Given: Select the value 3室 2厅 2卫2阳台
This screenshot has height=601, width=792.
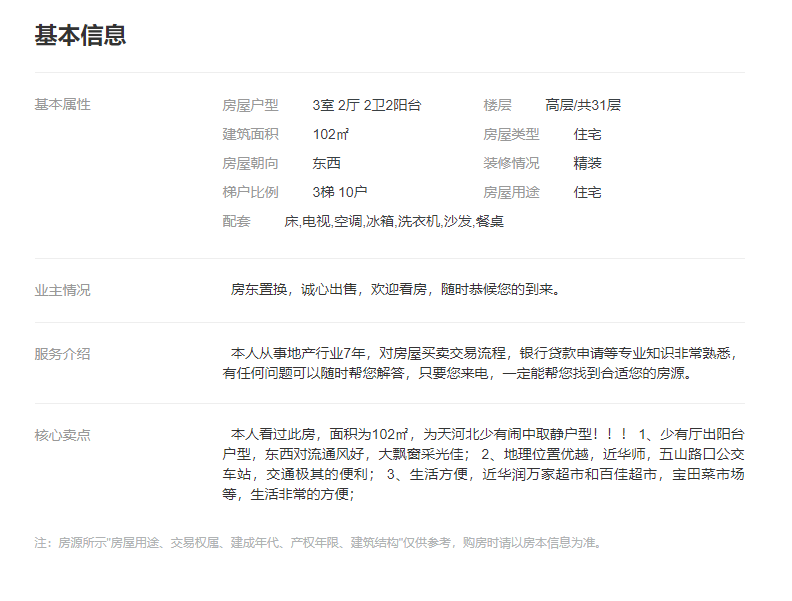Looking at the screenshot, I should tap(367, 105).
